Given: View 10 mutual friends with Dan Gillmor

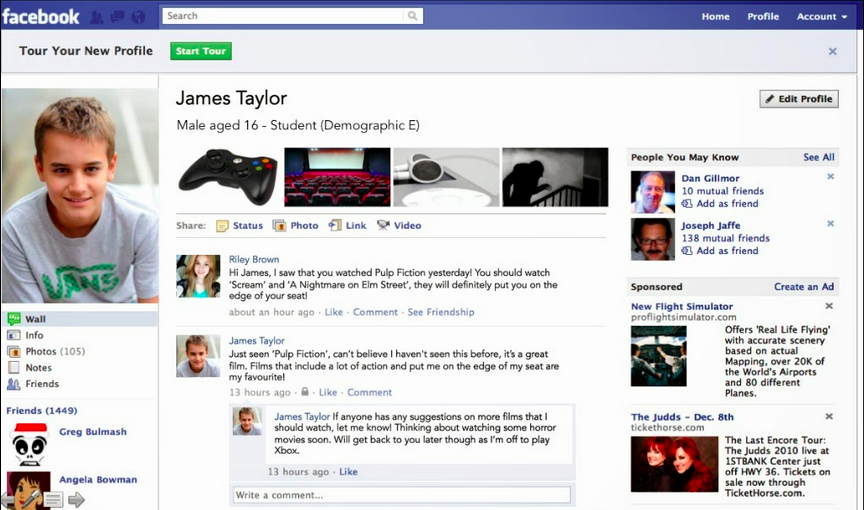Looking at the screenshot, I should [x=723, y=191].
